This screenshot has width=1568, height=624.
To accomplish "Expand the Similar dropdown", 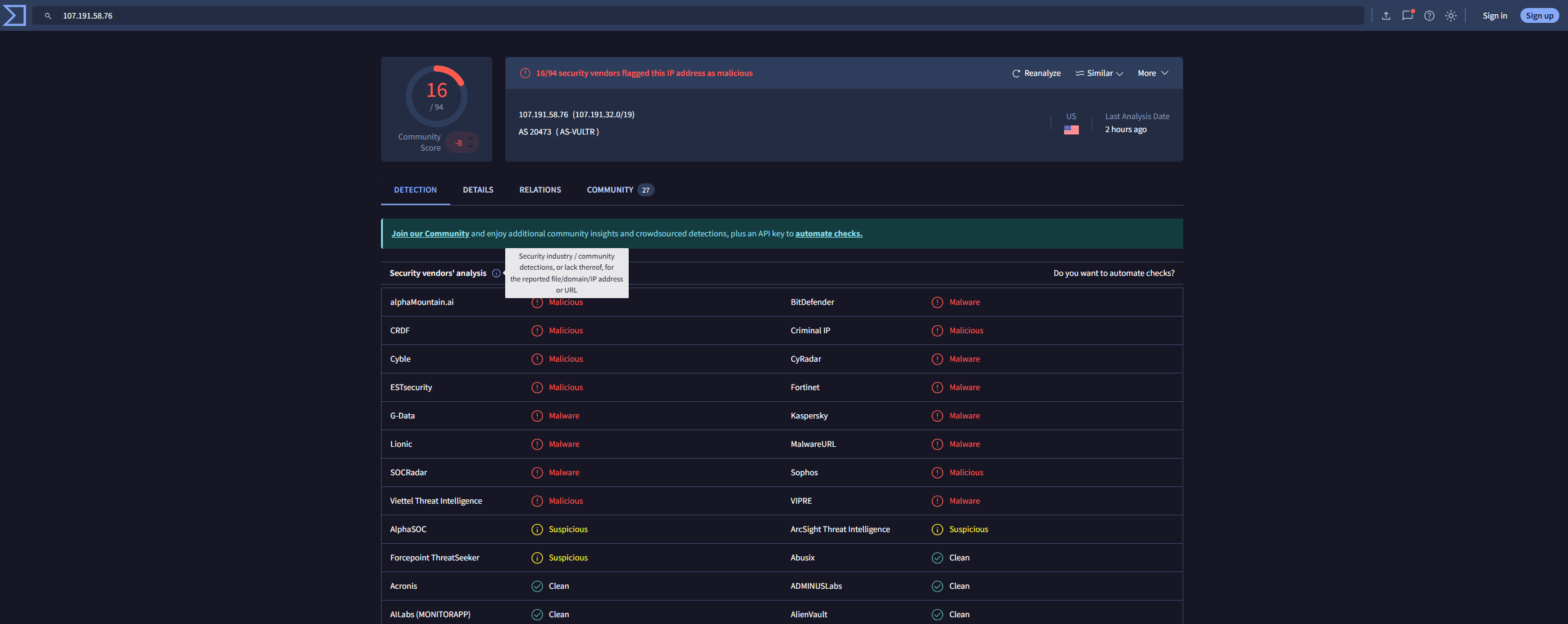I will click(x=1099, y=73).
